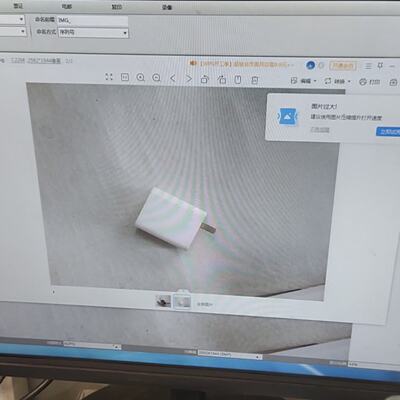Open the hamburger menu icon in the viewer
This screenshot has width=400, height=400.
click(368, 66)
